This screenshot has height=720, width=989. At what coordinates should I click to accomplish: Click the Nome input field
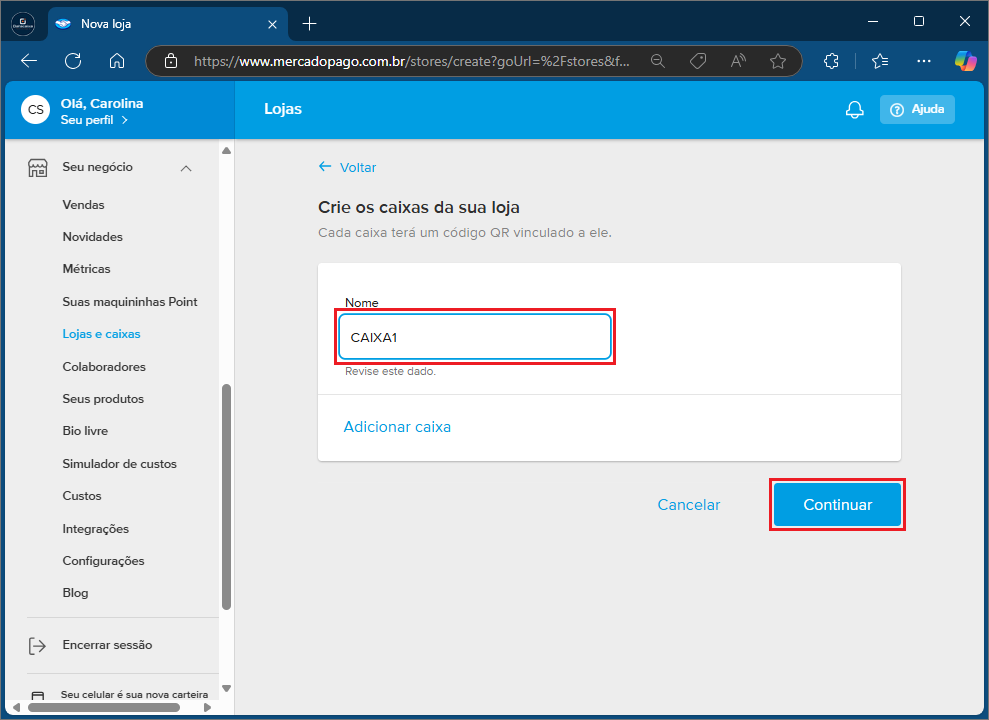tap(474, 337)
